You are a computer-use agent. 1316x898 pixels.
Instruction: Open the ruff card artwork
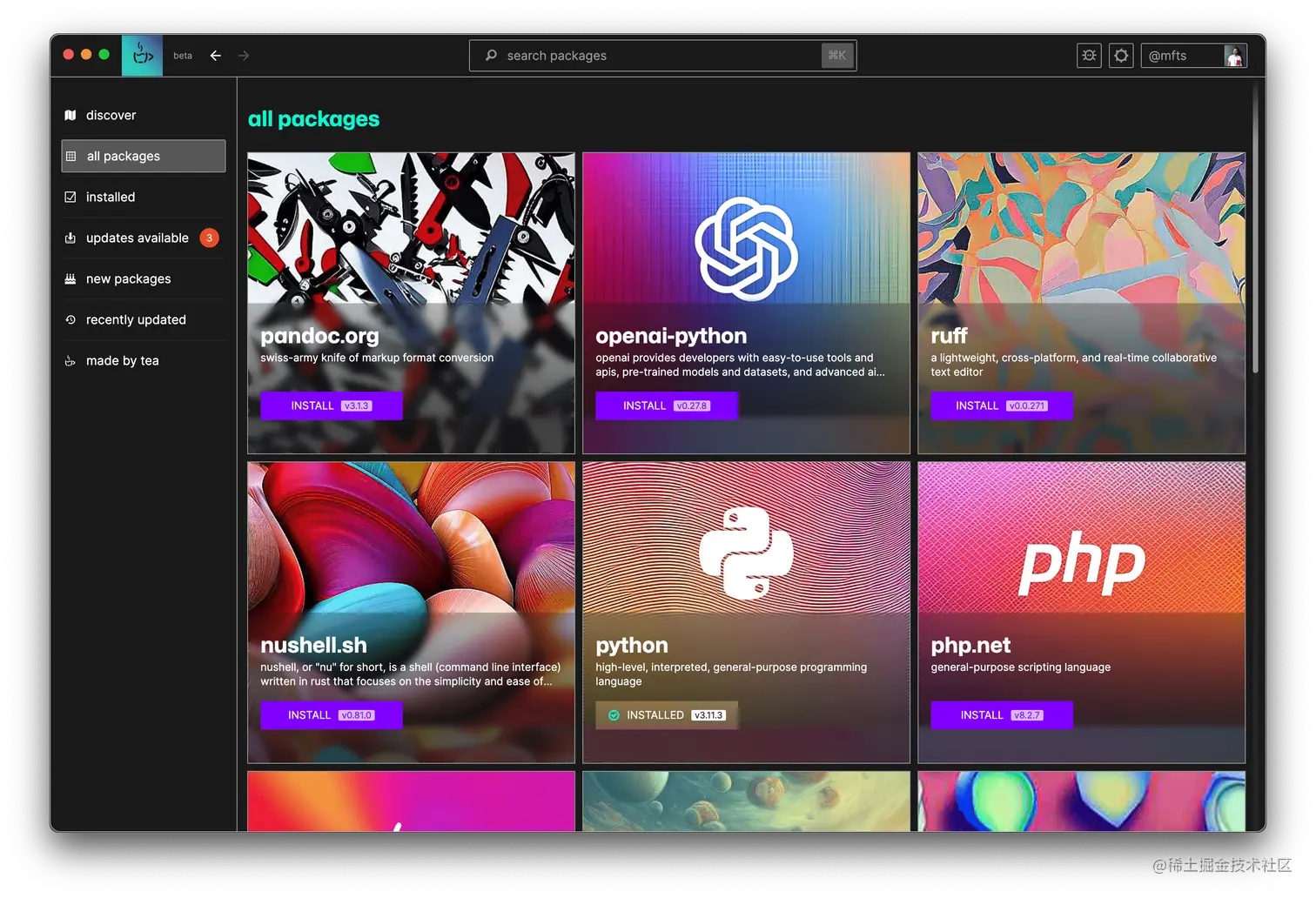point(1081,228)
